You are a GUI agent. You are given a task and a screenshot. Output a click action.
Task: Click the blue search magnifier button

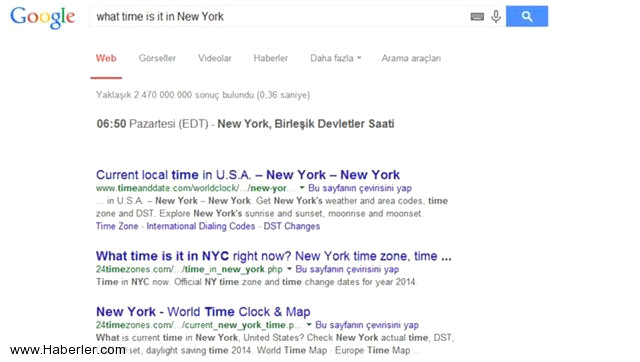pos(527,16)
